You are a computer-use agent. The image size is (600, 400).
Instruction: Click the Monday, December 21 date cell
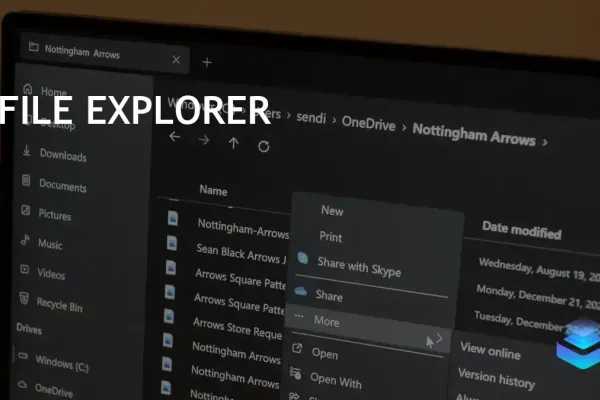point(537,297)
